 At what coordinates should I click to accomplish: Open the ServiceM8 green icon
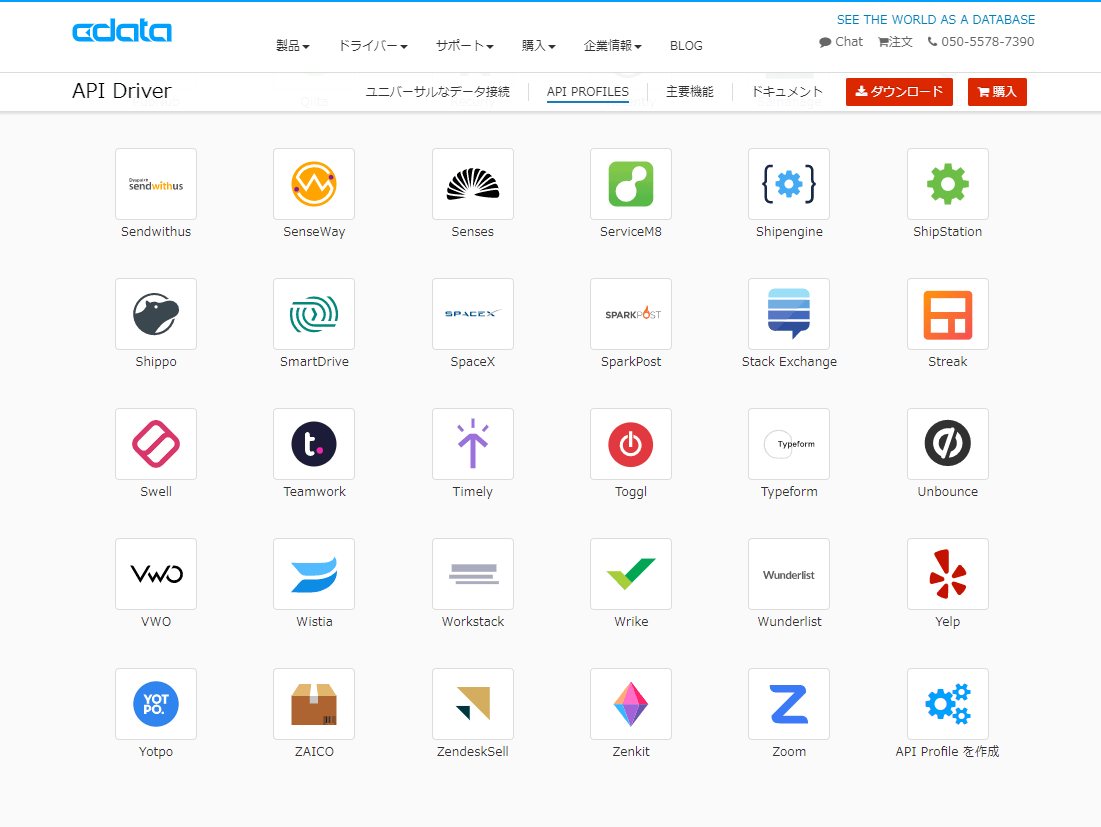(631, 184)
